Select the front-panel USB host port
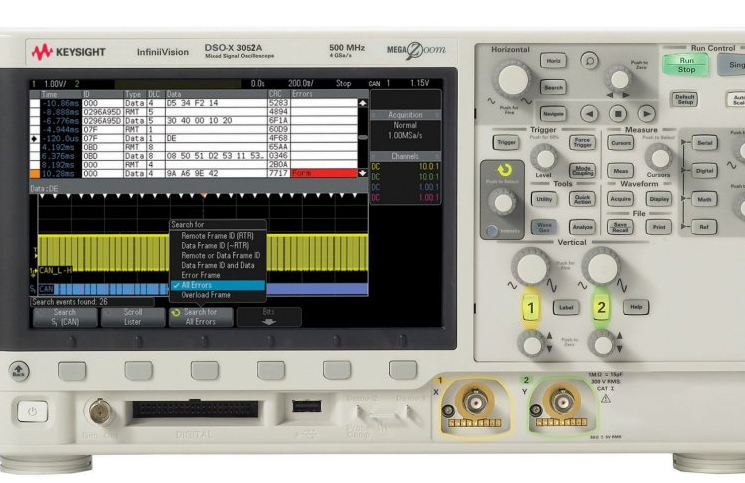 coord(306,407)
